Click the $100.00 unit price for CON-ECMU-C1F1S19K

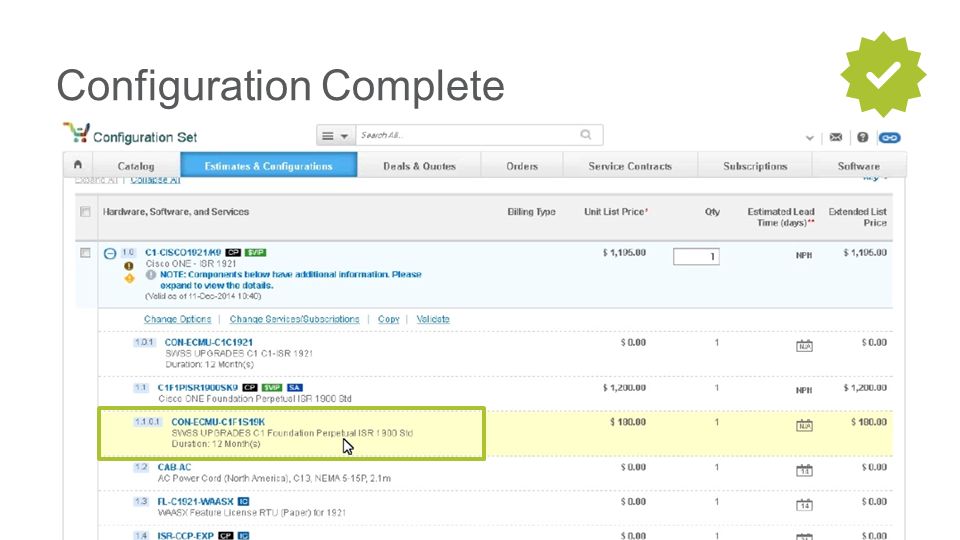click(x=628, y=422)
